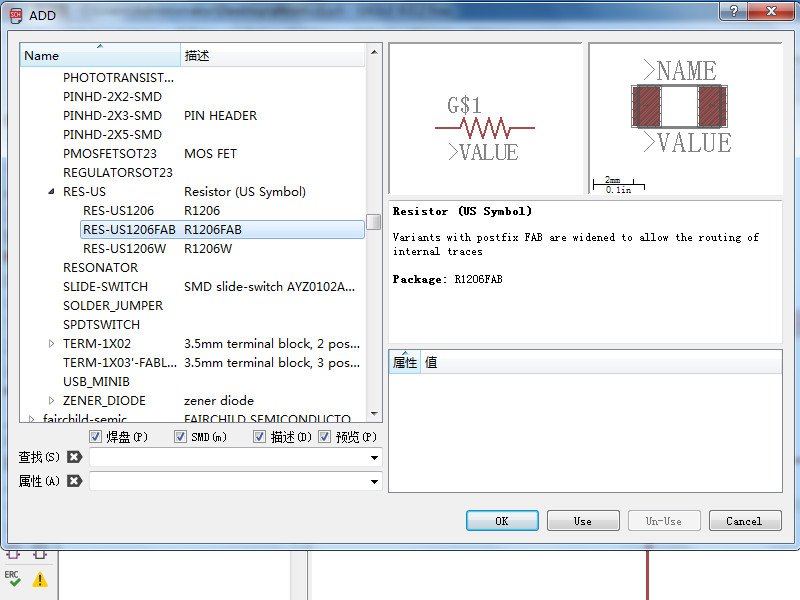This screenshot has width=800, height=600.
Task: Sort by the Name column header
Action: pyautogui.click(x=100, y=55)
